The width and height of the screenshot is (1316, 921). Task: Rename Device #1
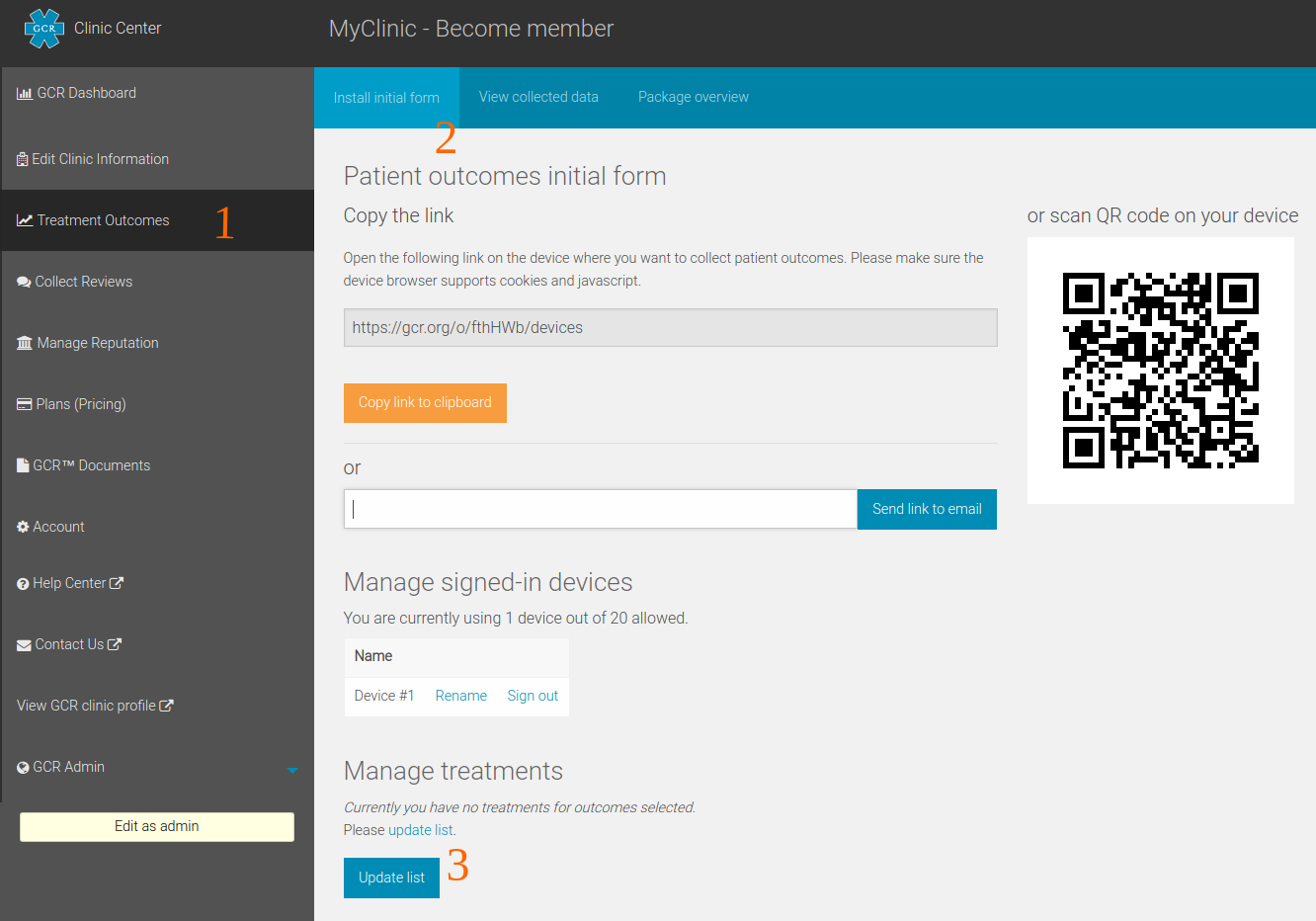pyautogui.click(x=461, y=696)
